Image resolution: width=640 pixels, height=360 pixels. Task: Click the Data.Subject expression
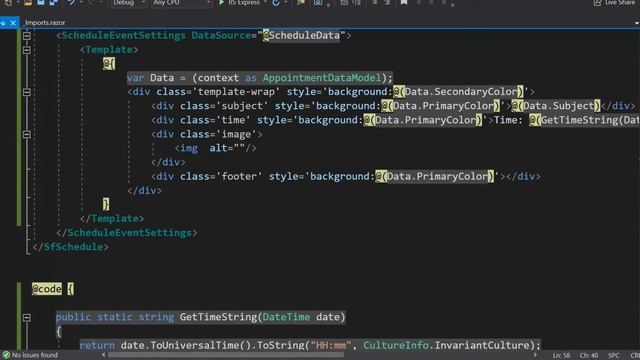[x=558, y=106]
